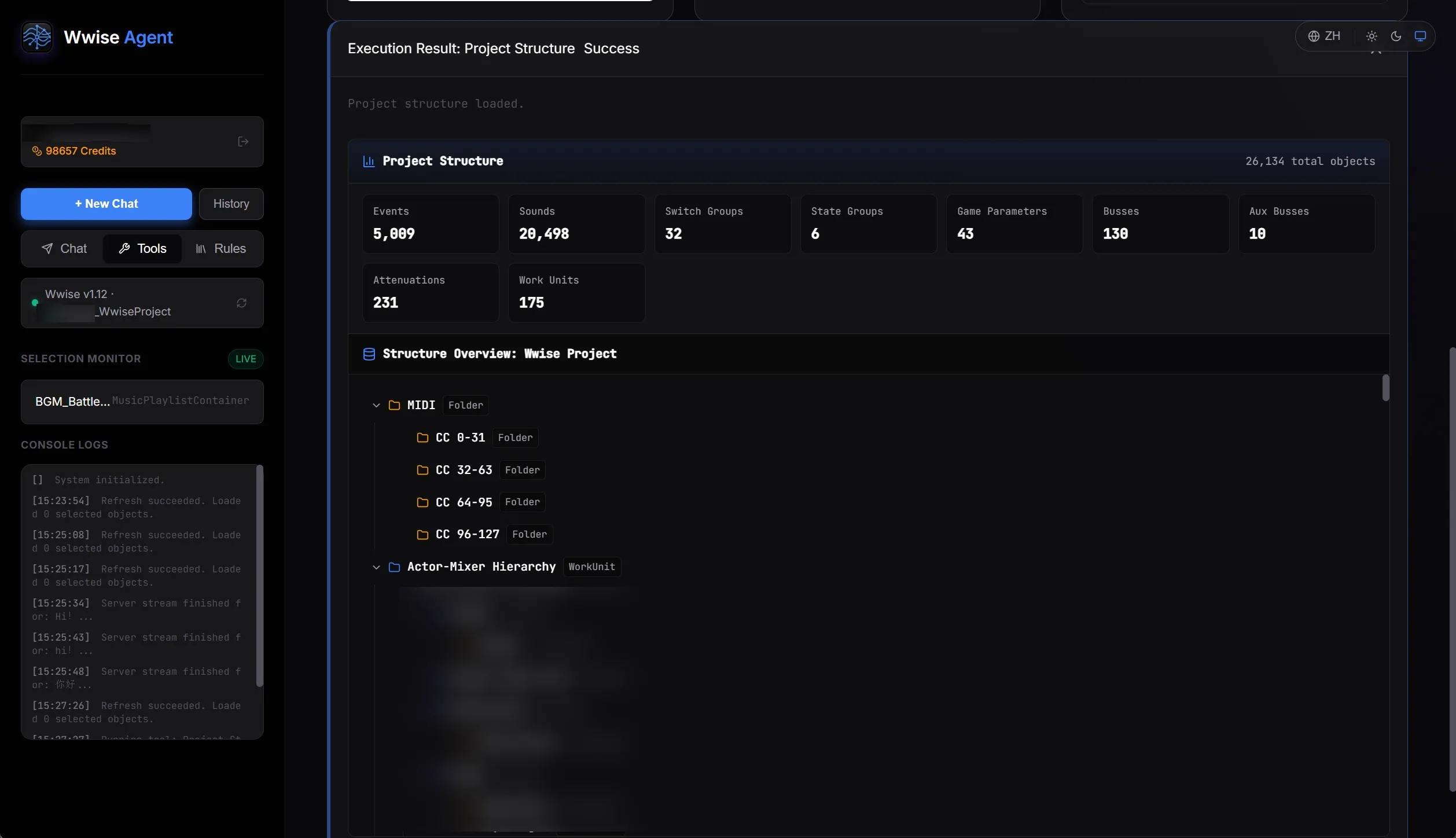
Task: Open the Chat tab
Action: point(64,249)
